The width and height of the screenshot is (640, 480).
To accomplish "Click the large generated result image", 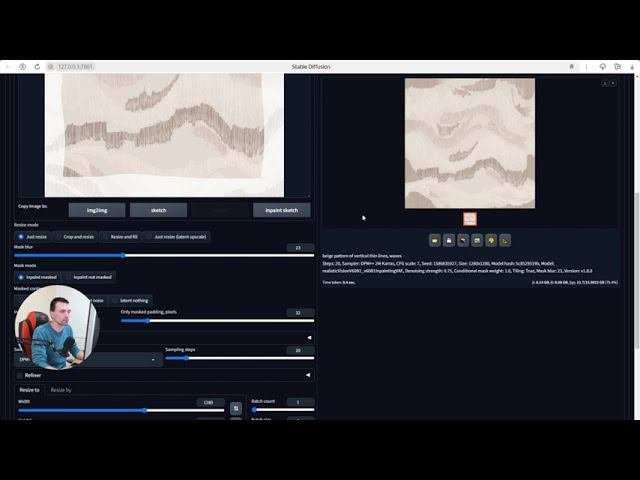I will [470, 143].
